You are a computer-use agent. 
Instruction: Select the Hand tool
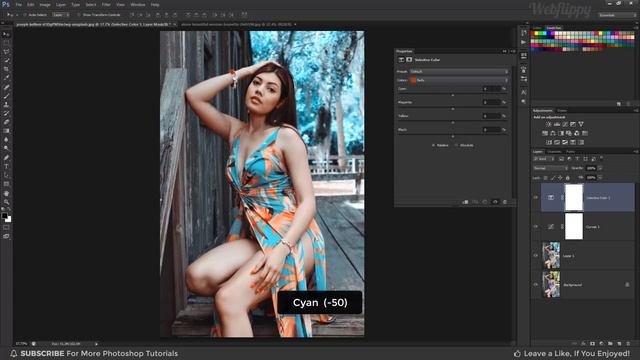pos(6,193)
